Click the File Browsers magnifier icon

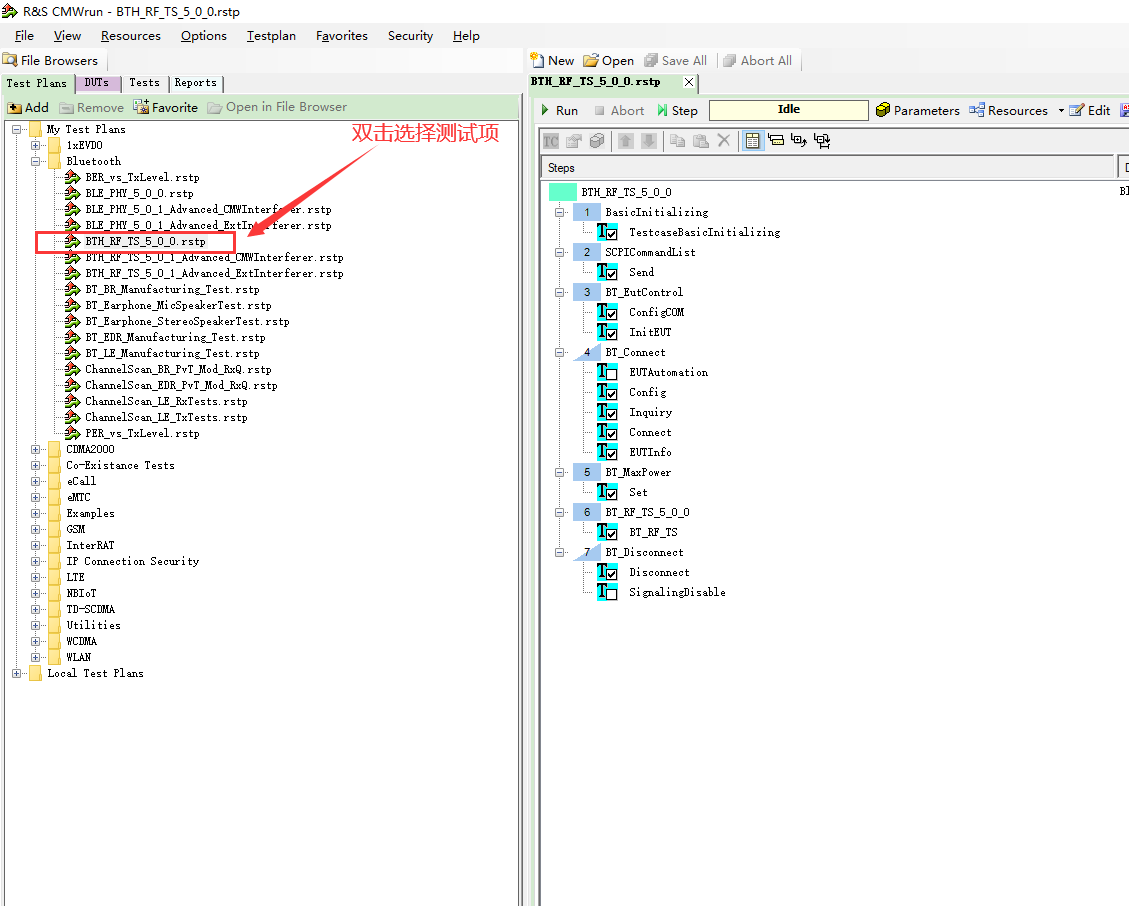pyautogui.click(x=10, y=60)
